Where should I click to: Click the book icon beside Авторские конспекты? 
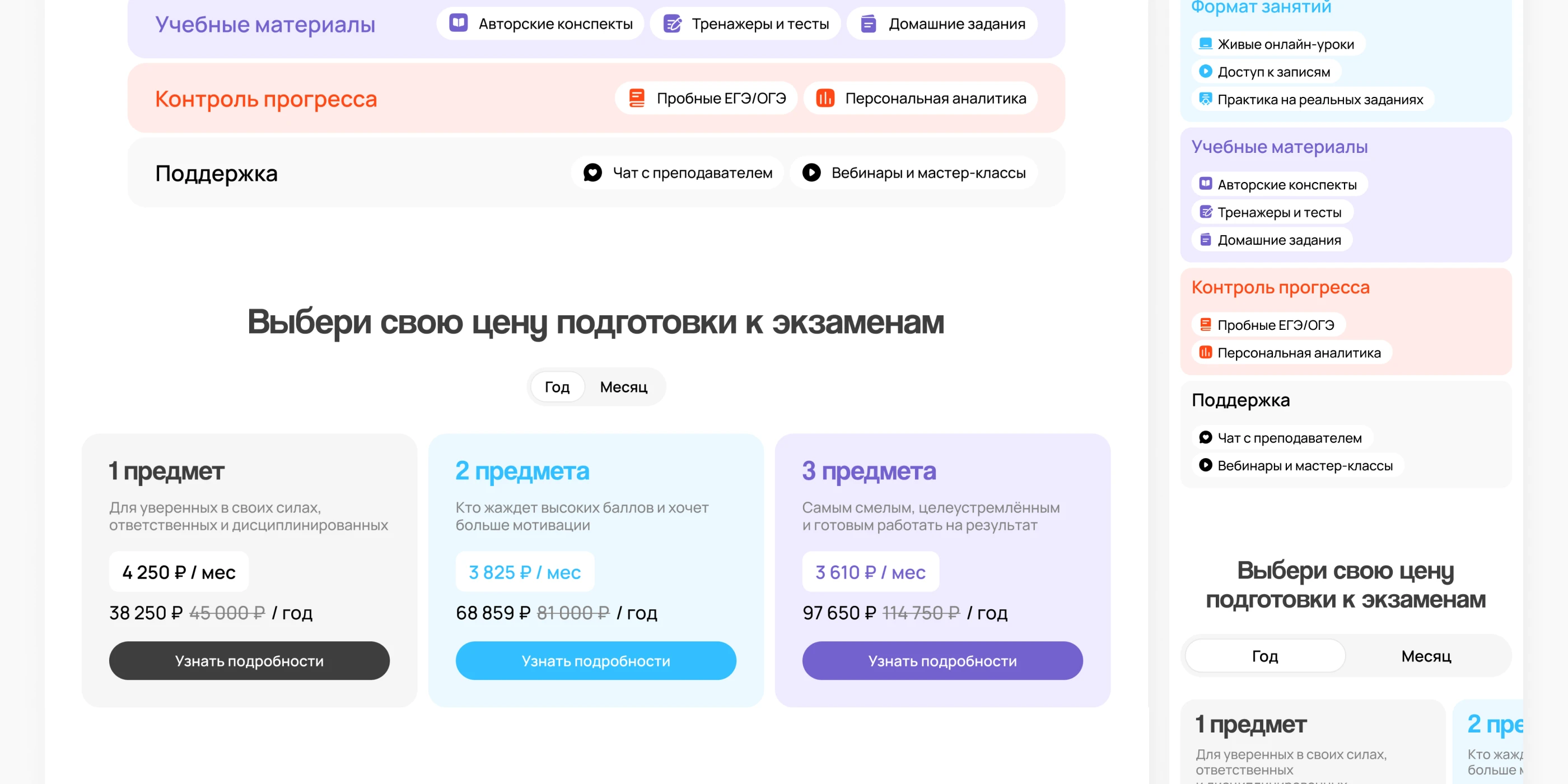click(x=458, y=24)
